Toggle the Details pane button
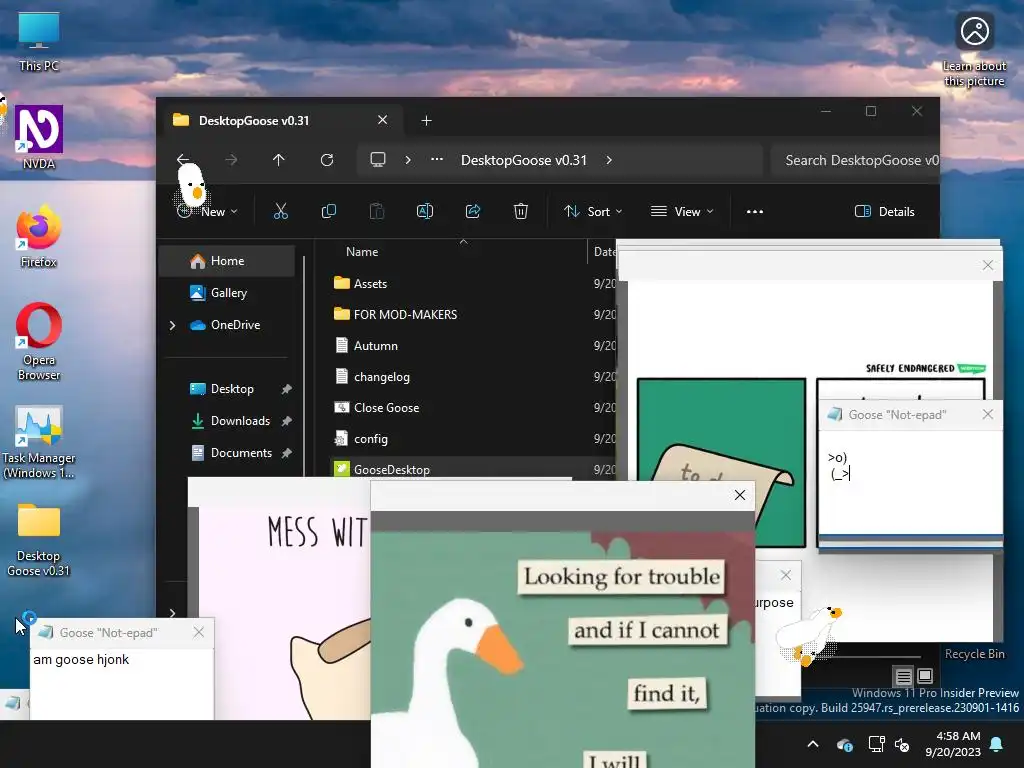Image resolution: width=1024 pixels, height=768 pixels. (x=885, y=211)
